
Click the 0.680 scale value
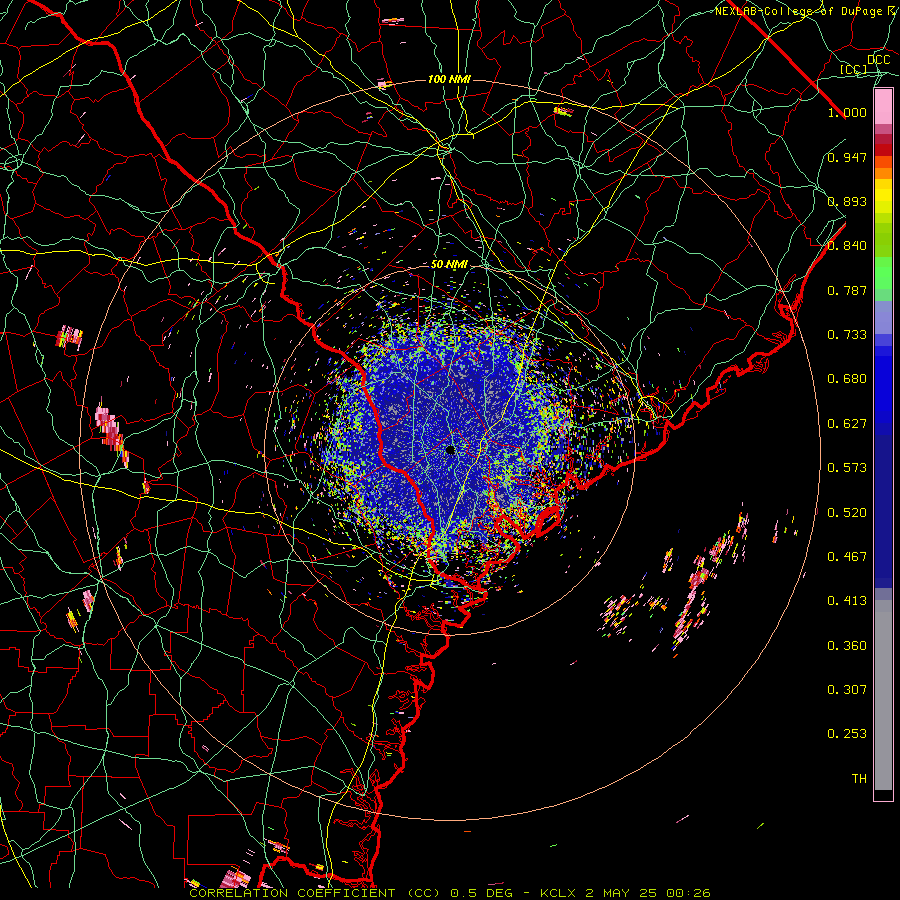pos(847,379)
